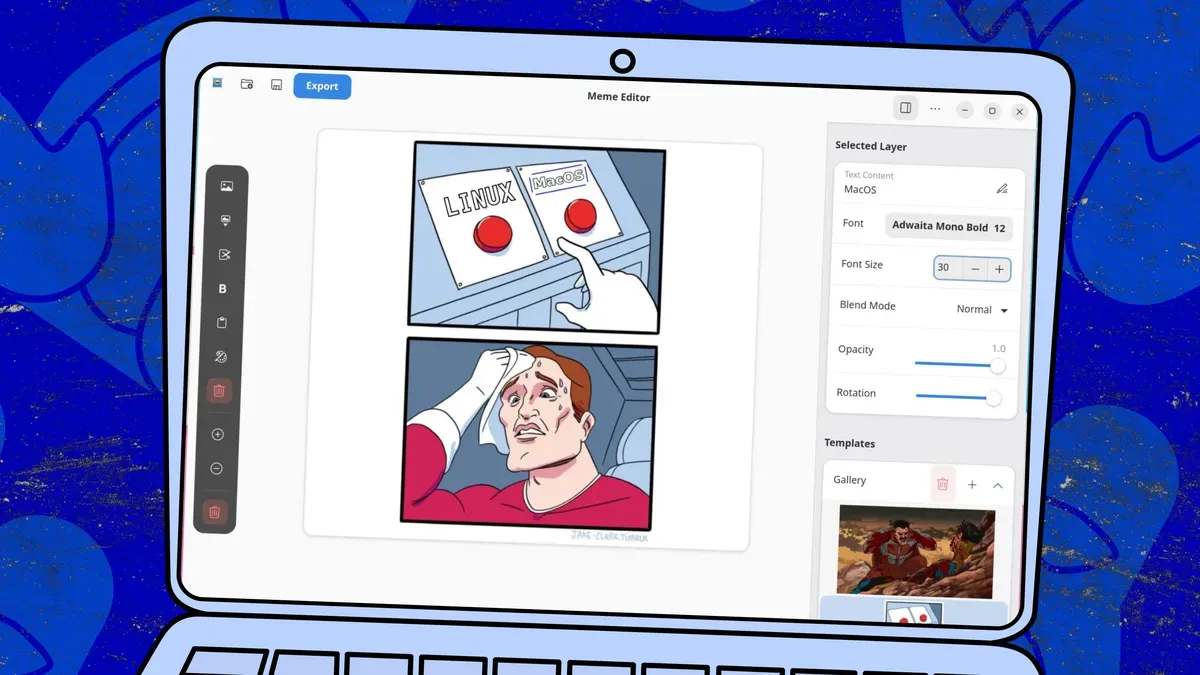
Task: Open the window menu with three dots
Action: pyautogui.click(x=935, y=108)
